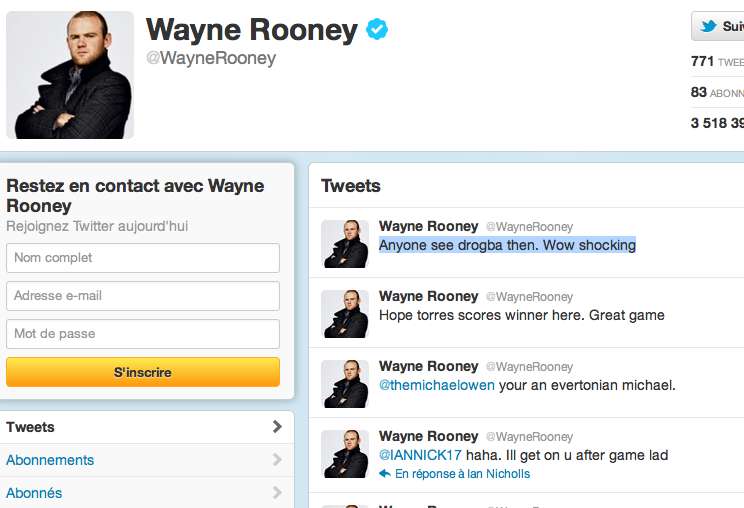Expand the Abonnements chevron arrow
Screen dimensions: 744x508
[x=278, y=460]
